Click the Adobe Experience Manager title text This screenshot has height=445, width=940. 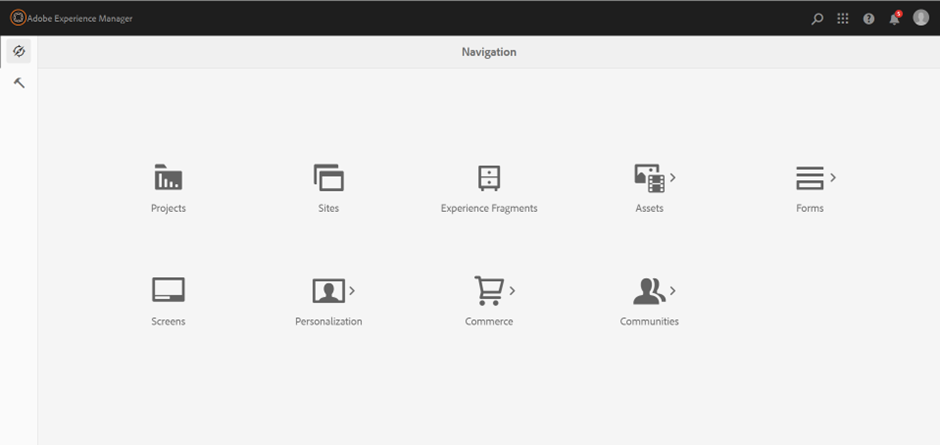80,19
